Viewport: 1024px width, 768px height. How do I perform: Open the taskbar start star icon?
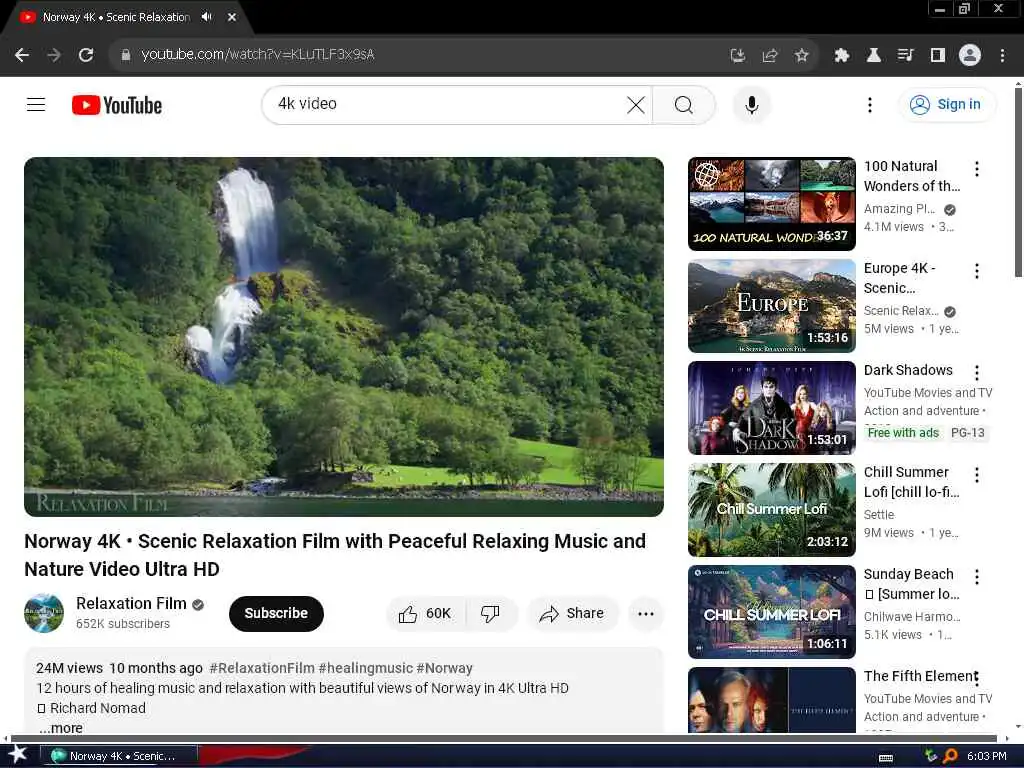[16, 755]
